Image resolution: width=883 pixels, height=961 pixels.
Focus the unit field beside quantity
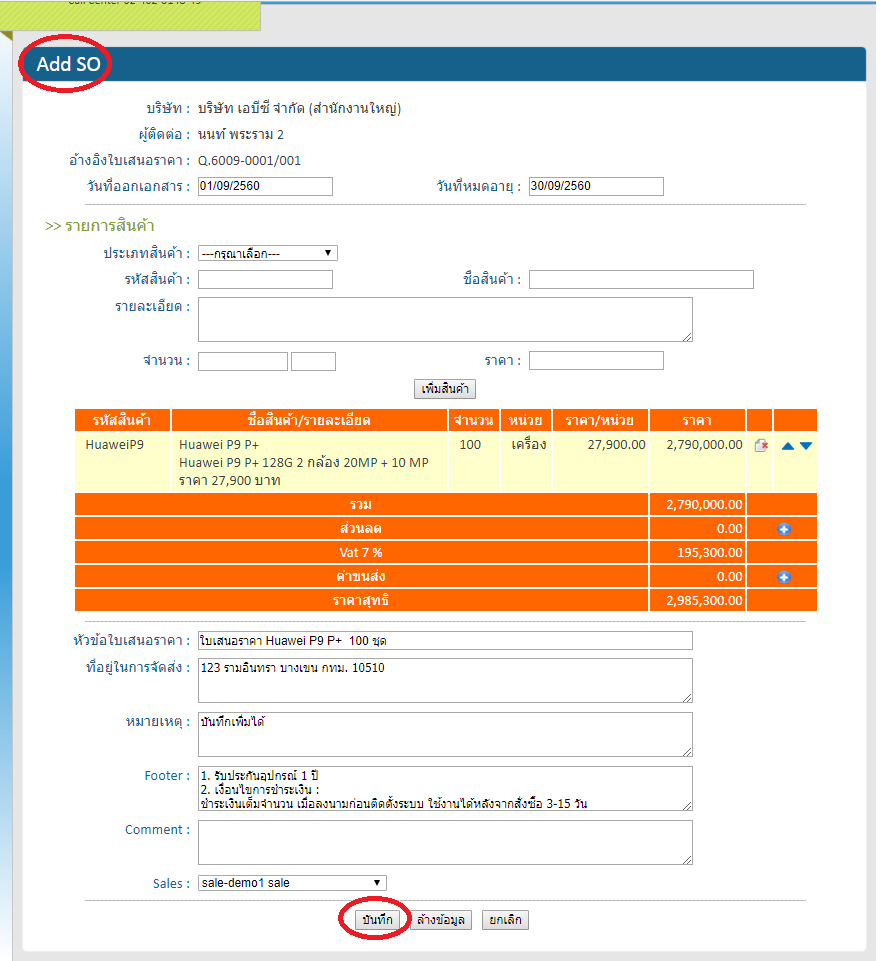click(x=313, y=361)
